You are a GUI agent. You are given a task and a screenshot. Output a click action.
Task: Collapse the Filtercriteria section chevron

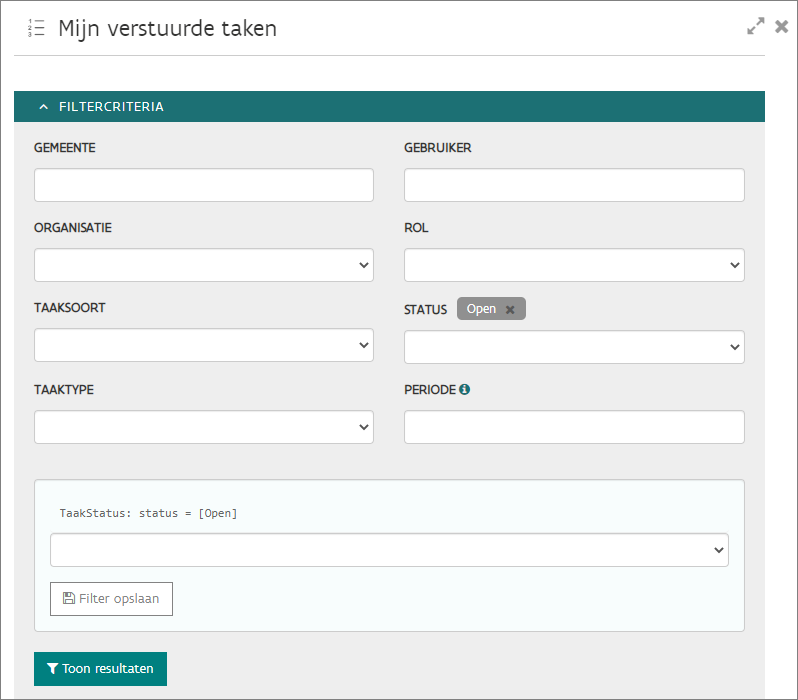[43, 107]
